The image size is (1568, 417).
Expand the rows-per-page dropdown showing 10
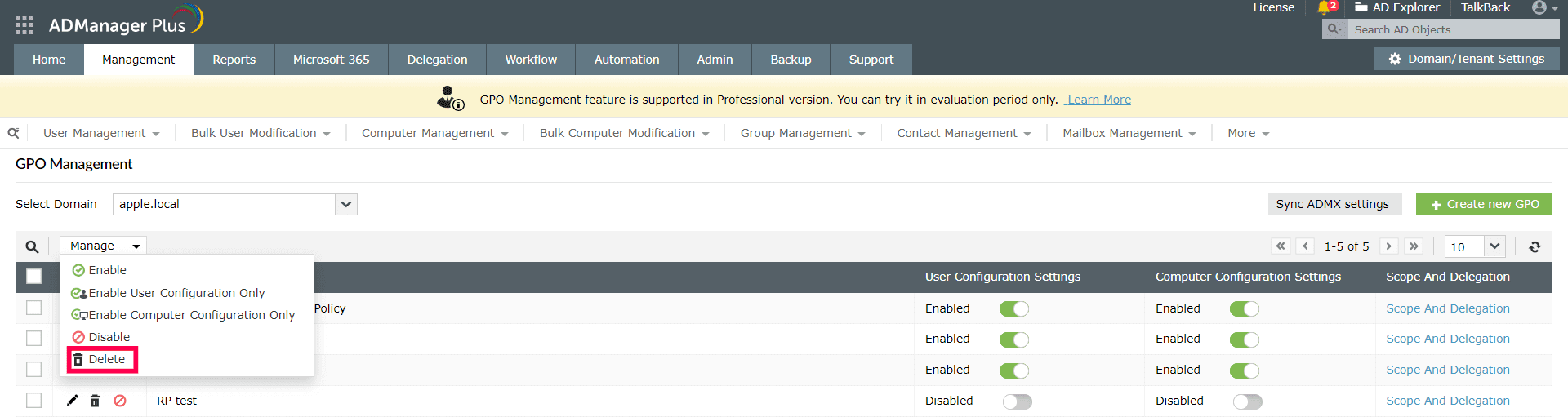click(1494, 246)
